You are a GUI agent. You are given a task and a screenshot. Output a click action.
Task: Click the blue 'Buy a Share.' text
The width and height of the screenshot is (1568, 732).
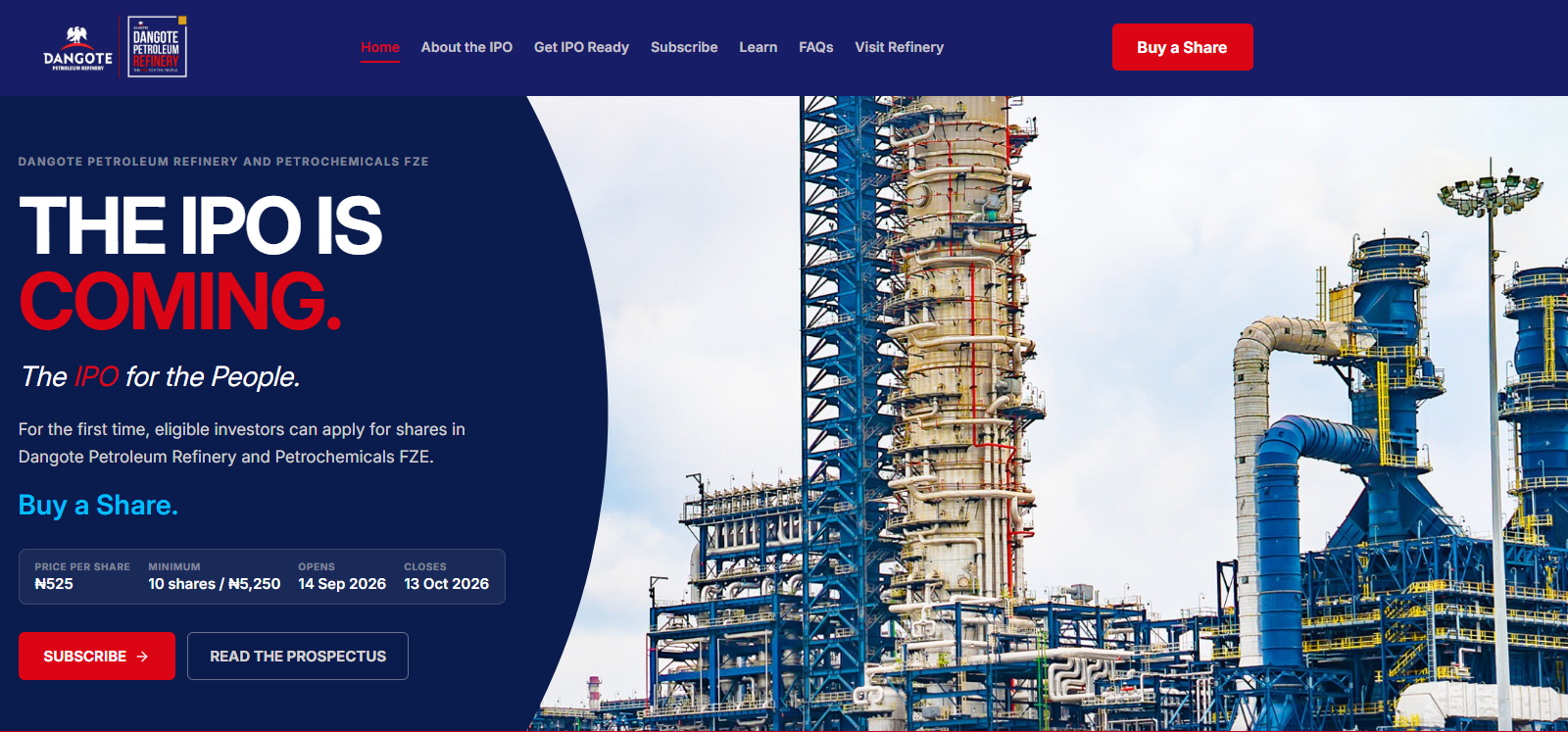click(x=98, y=506)
